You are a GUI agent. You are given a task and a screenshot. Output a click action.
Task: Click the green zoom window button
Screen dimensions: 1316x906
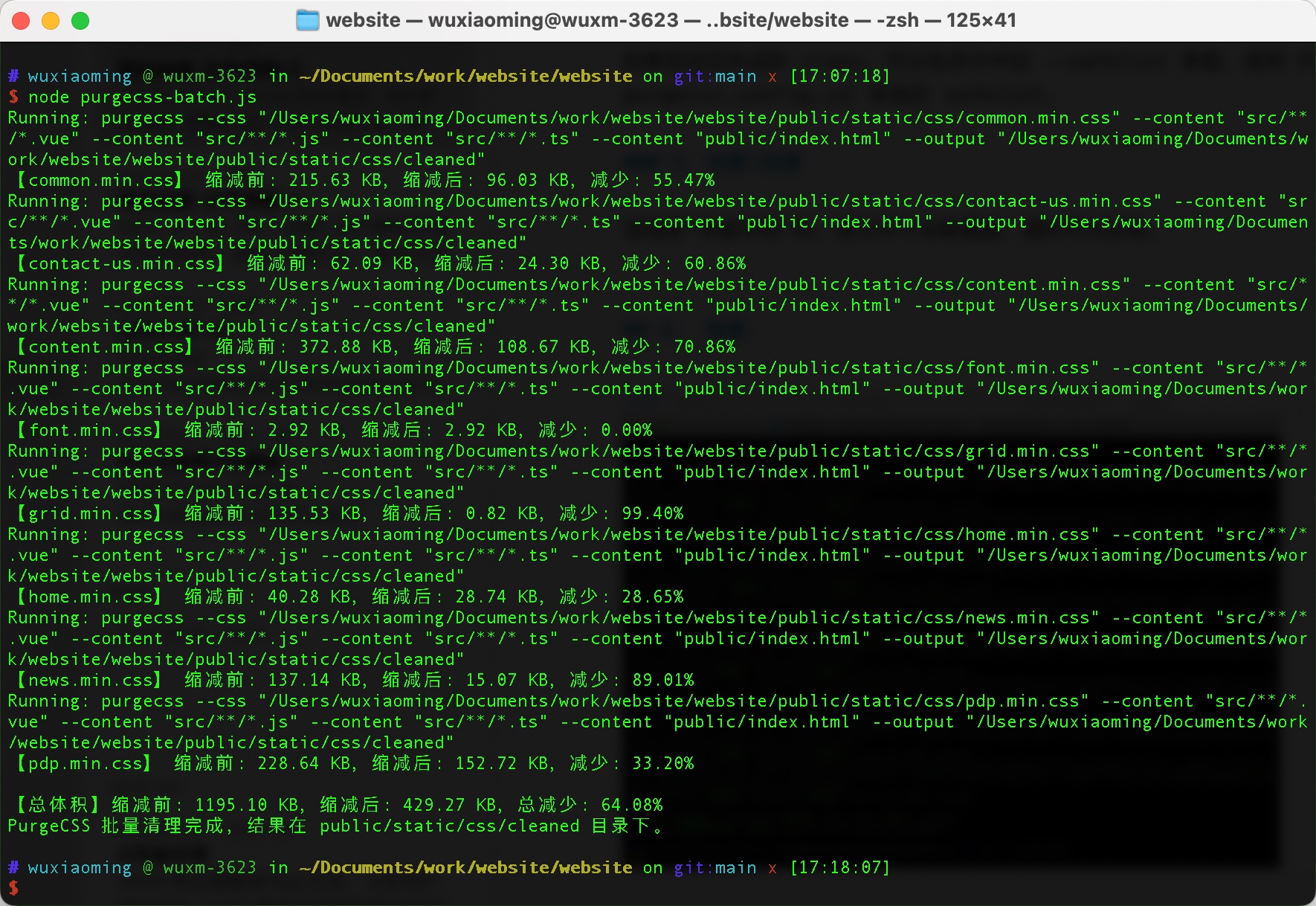(80, 21)
